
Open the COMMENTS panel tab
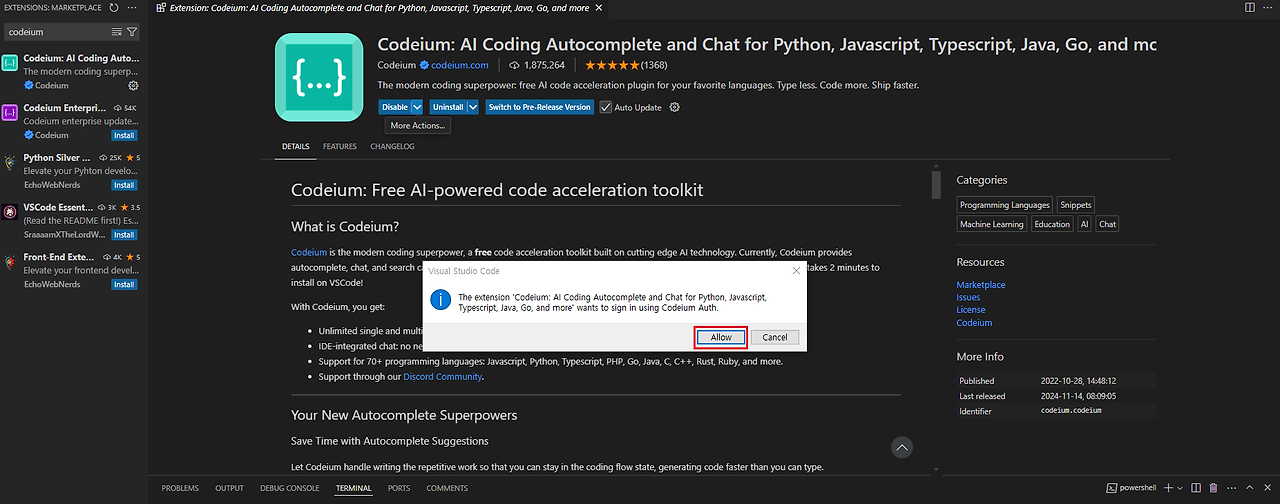point(447,488)
